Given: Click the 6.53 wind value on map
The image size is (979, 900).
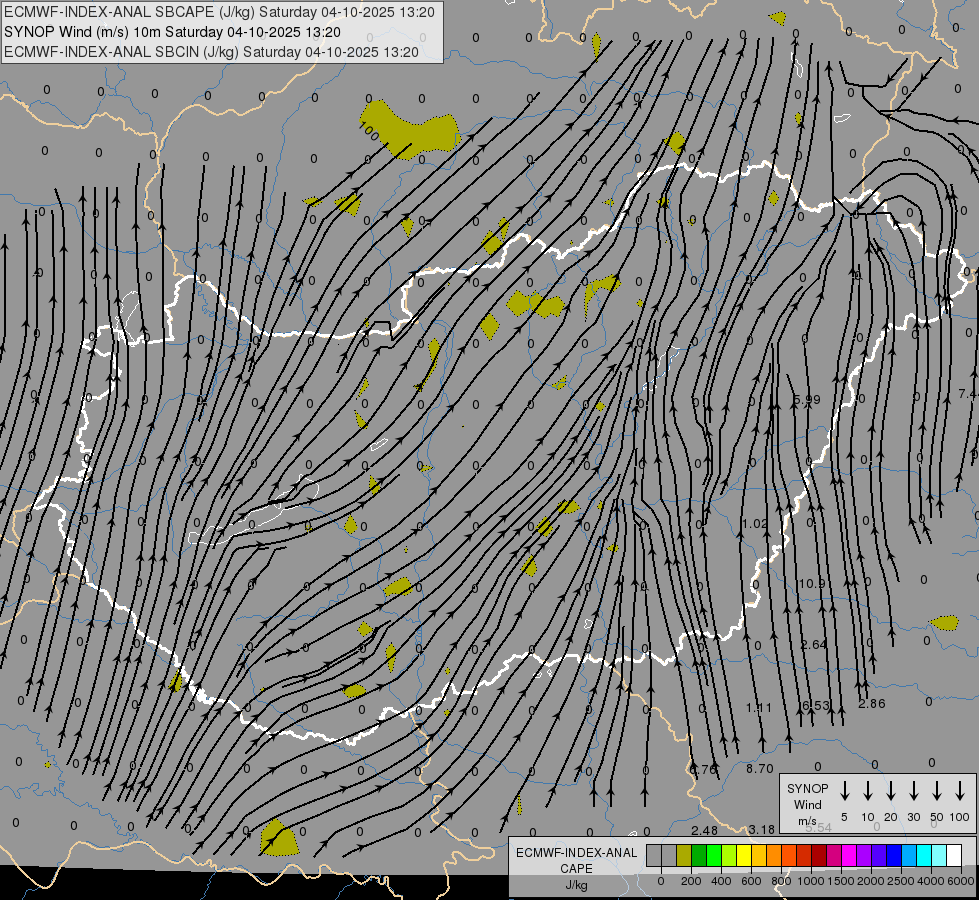Looking at the screenshot, I should tap(815, 706).
